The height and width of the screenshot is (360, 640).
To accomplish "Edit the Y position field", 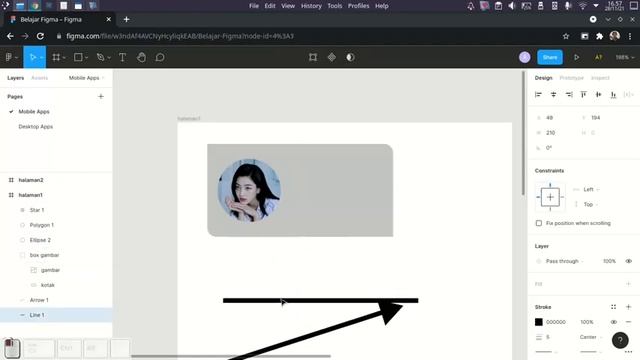I will (599, 118).
